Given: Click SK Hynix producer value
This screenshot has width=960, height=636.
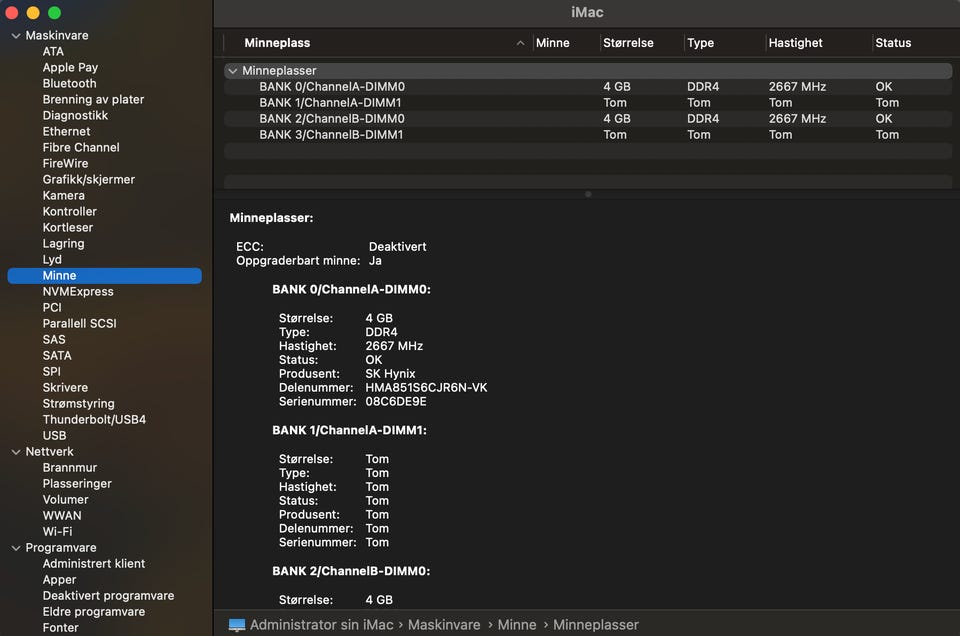Looking at the screenshot, I should 390,373.
